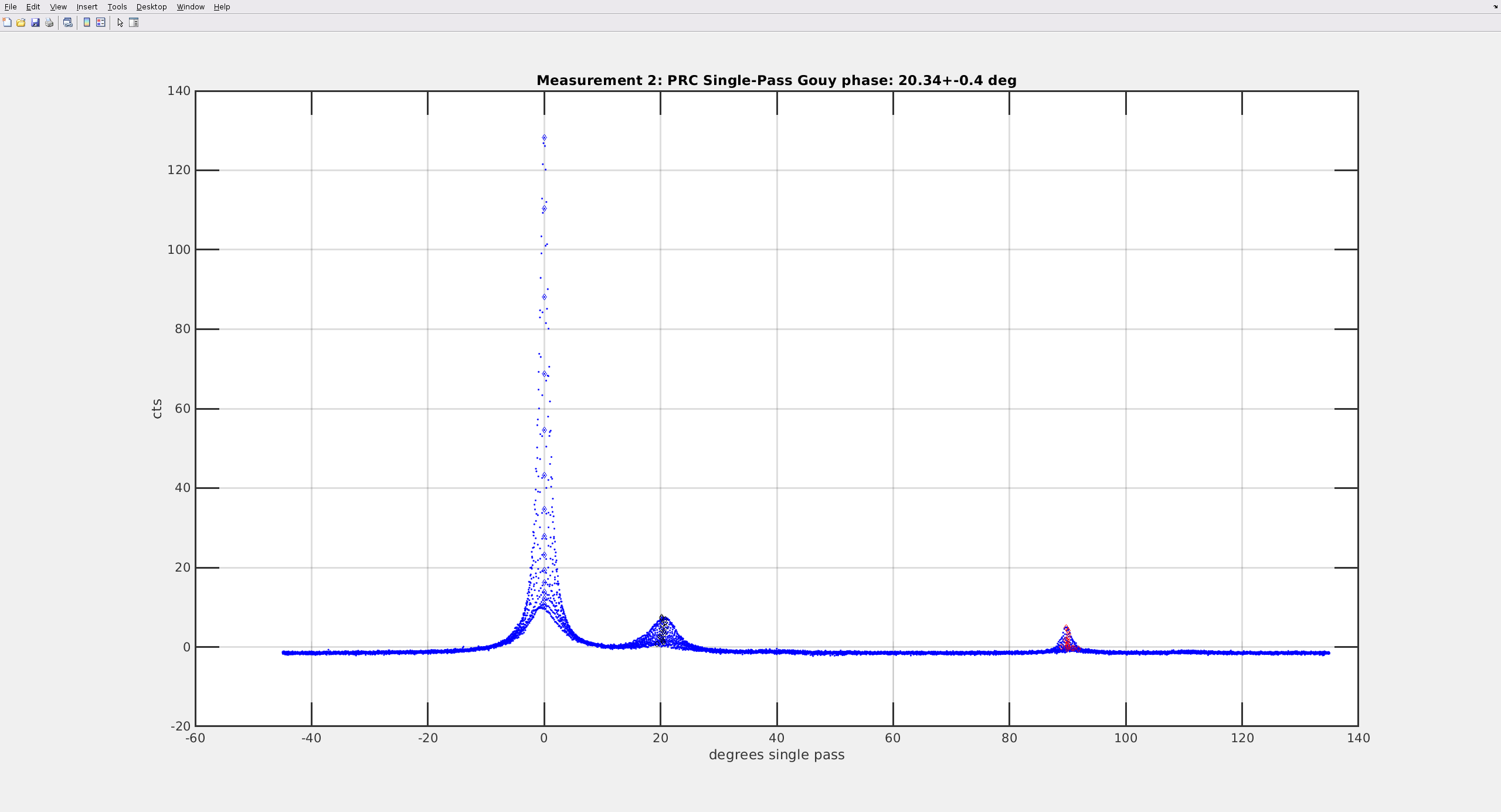Screen dimensions: 1501x812
Task: Click the Link Plot icon
Action: point(68,22)
